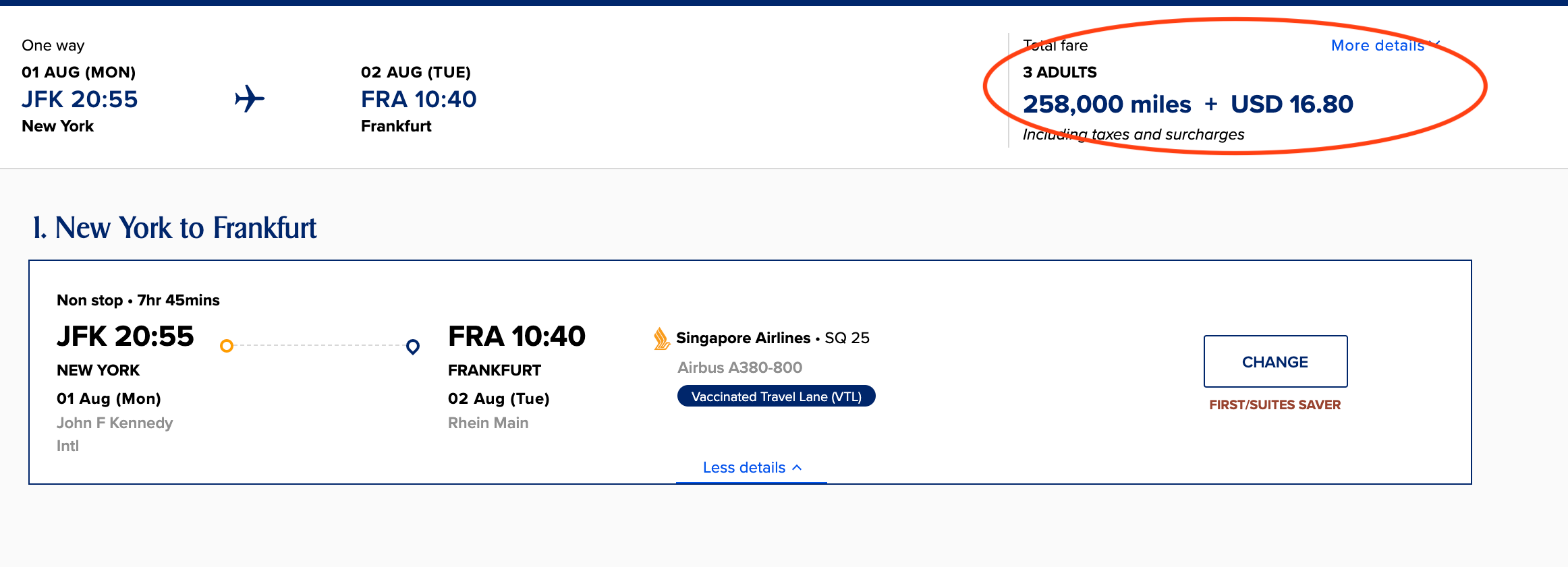Click the orange departure circle marker

227,346
